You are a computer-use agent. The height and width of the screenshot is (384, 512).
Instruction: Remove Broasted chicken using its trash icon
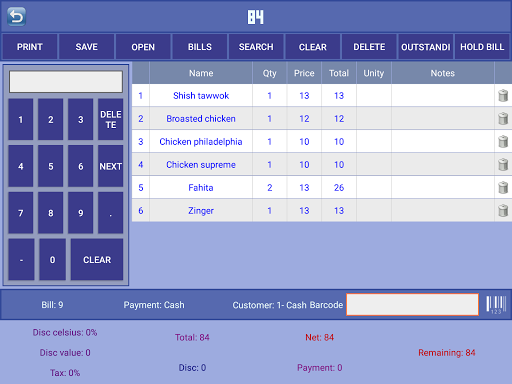503,119
